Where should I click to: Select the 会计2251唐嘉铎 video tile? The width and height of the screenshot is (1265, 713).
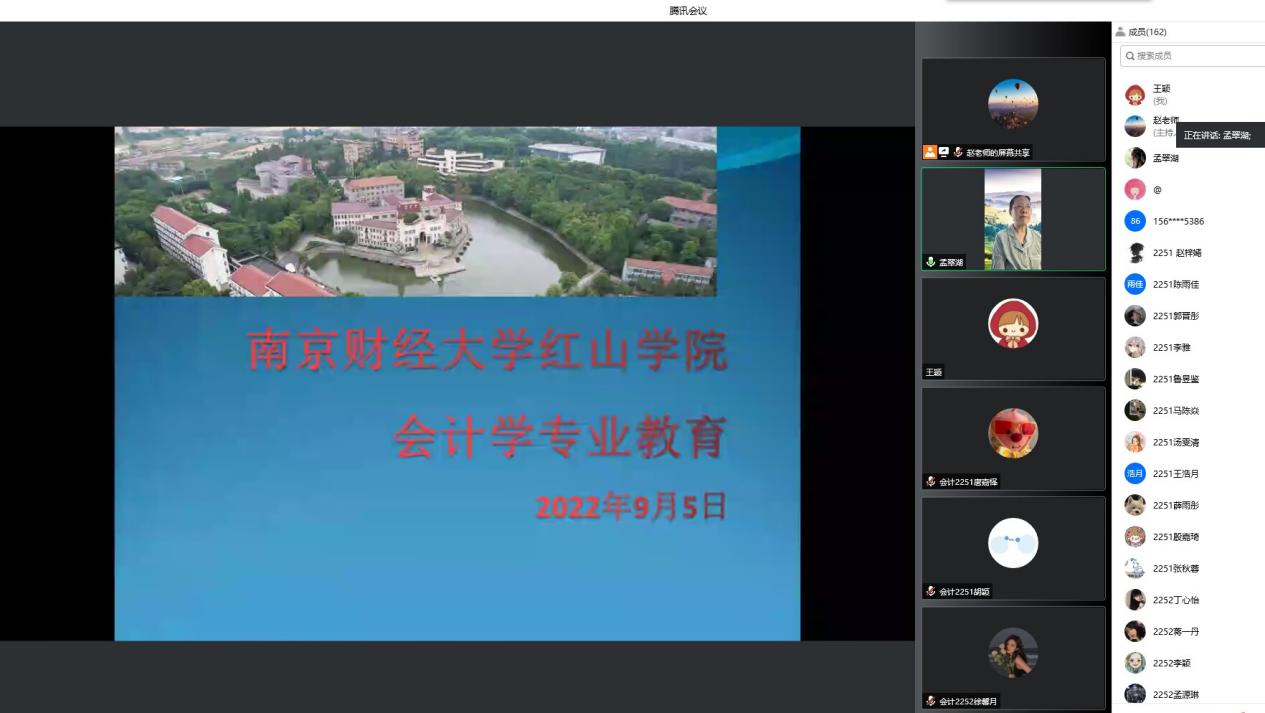point(1012,435)
